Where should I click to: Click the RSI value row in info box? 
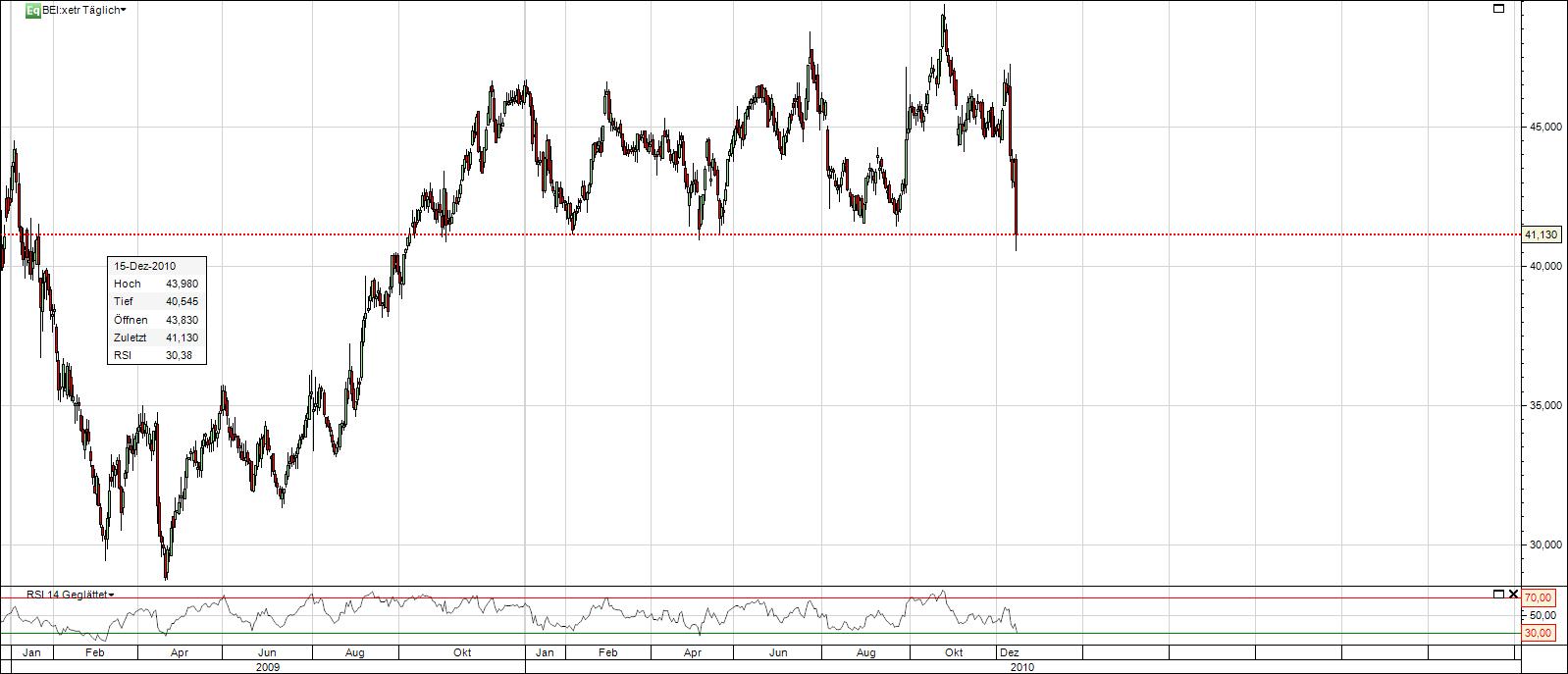tap(157, 355)
